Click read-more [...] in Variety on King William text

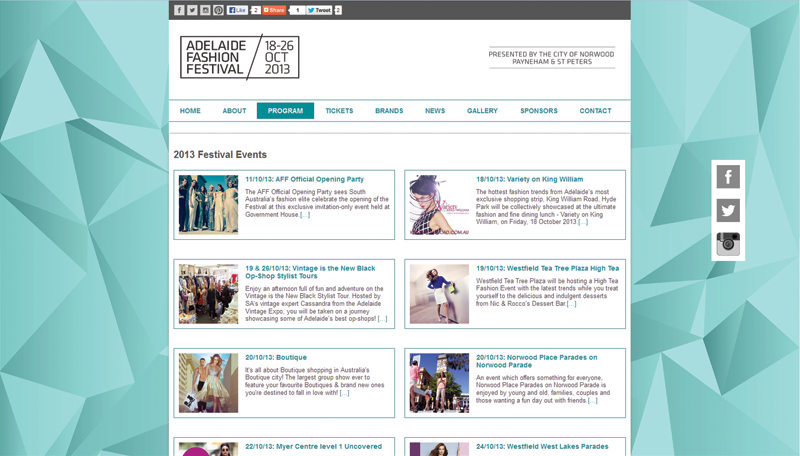[x=583, y=222]
